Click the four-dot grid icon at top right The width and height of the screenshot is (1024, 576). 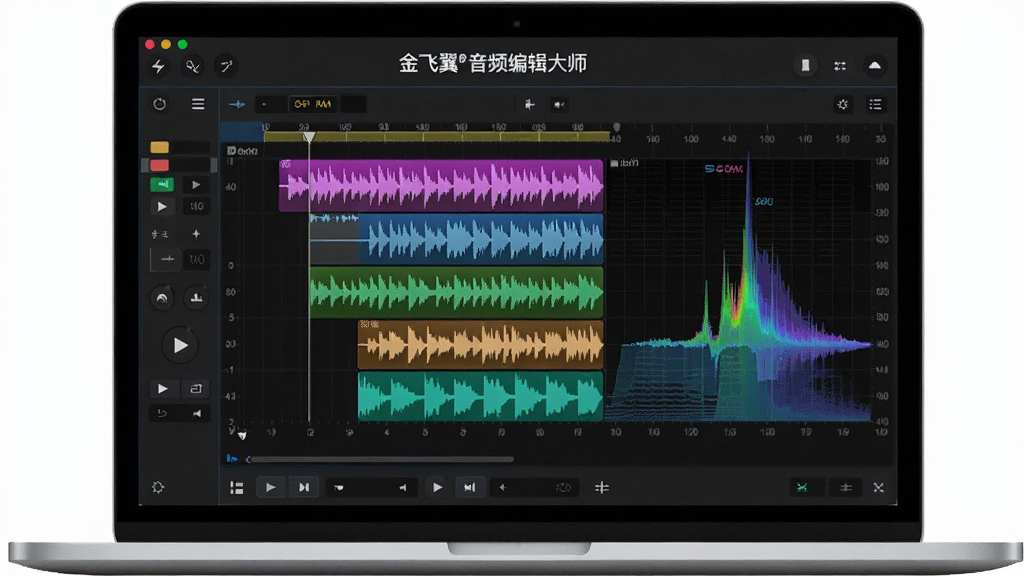(840, 65)
